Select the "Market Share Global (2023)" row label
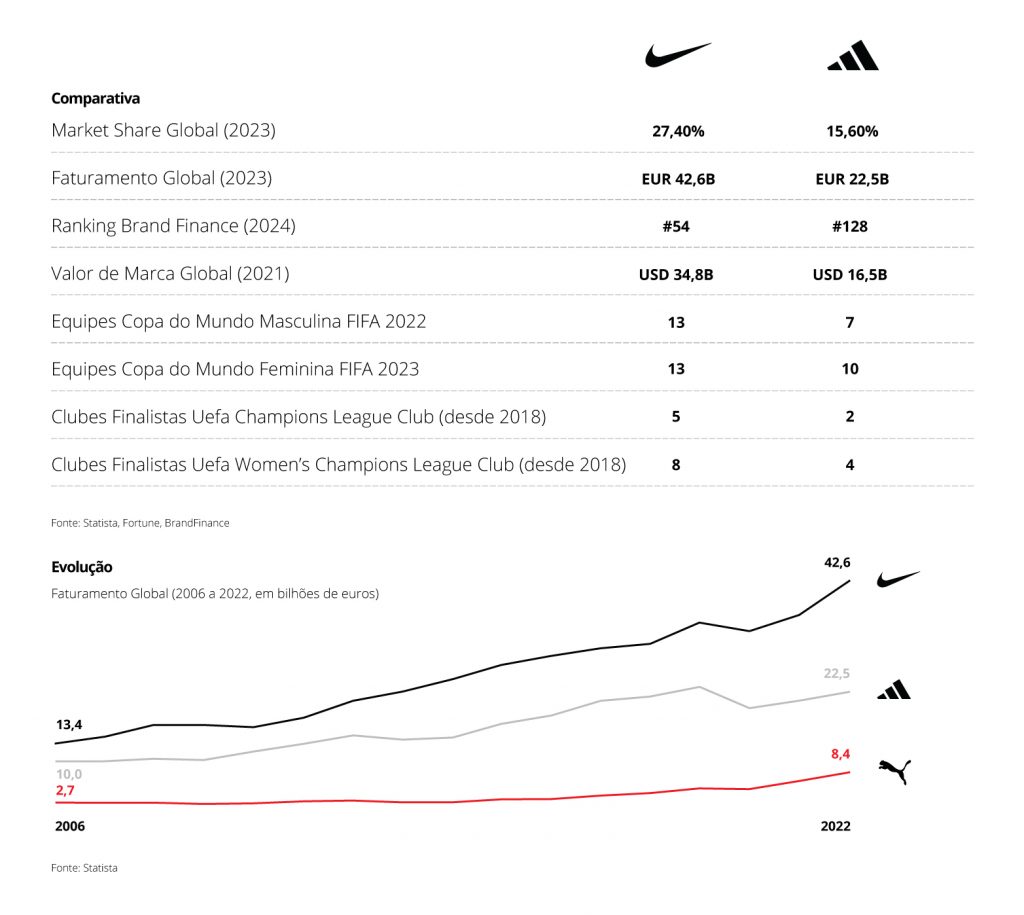This screenshot has height=915, width=1024. pos(163,130)
